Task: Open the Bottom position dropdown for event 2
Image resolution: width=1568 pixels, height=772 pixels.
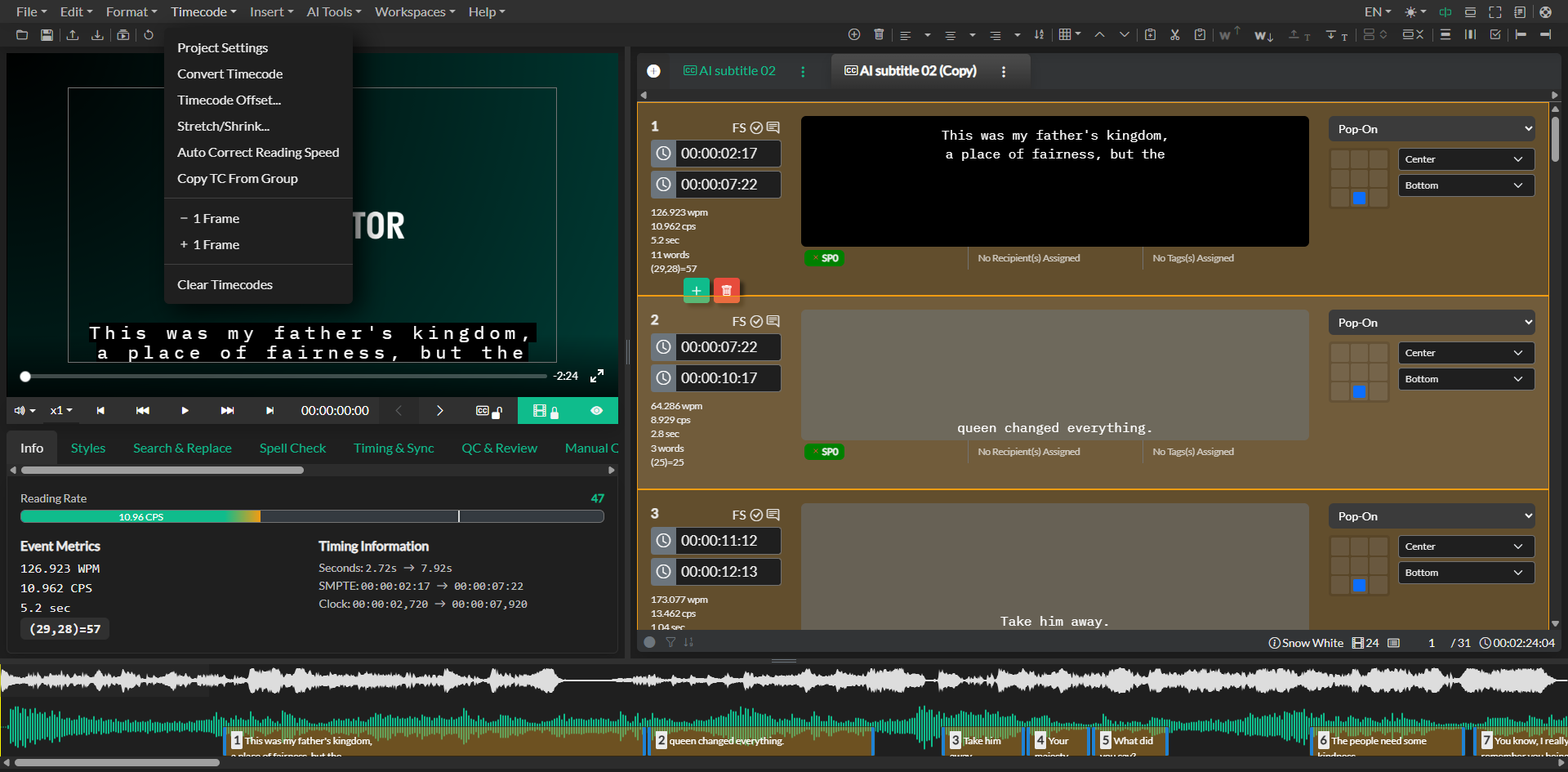Action: click(1466, 379)
